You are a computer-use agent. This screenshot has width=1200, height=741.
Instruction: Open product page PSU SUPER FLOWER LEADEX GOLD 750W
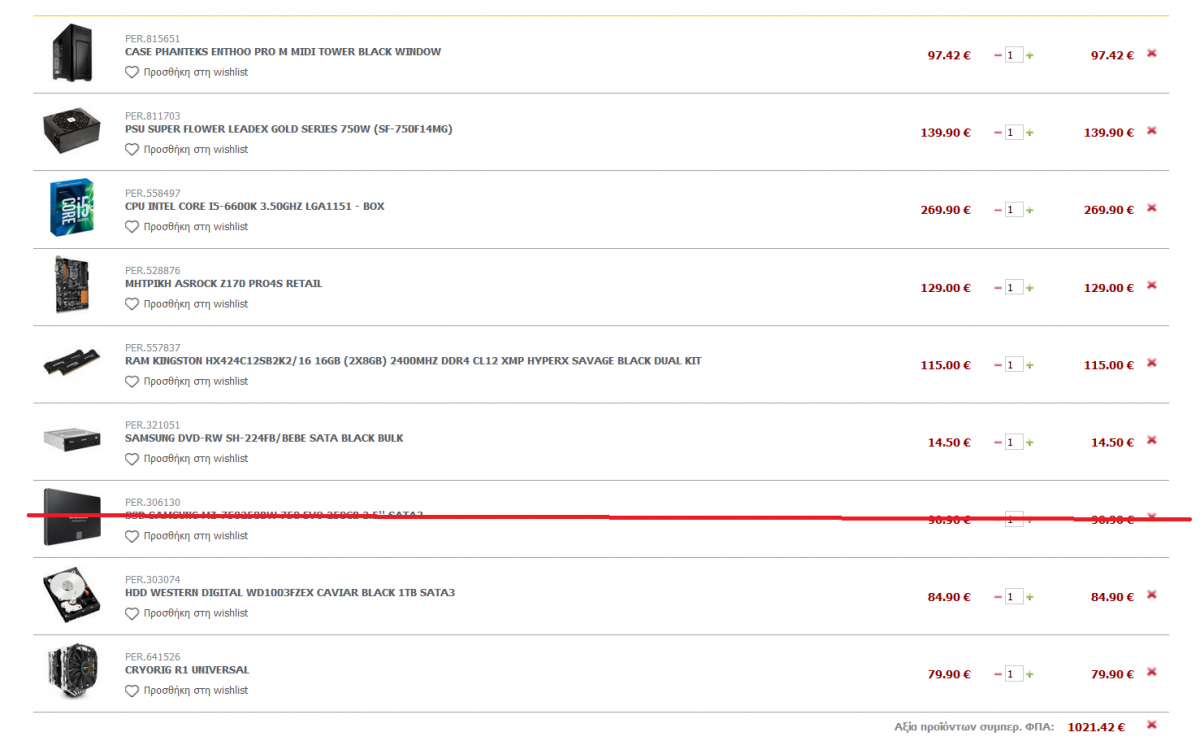[289, 129]
